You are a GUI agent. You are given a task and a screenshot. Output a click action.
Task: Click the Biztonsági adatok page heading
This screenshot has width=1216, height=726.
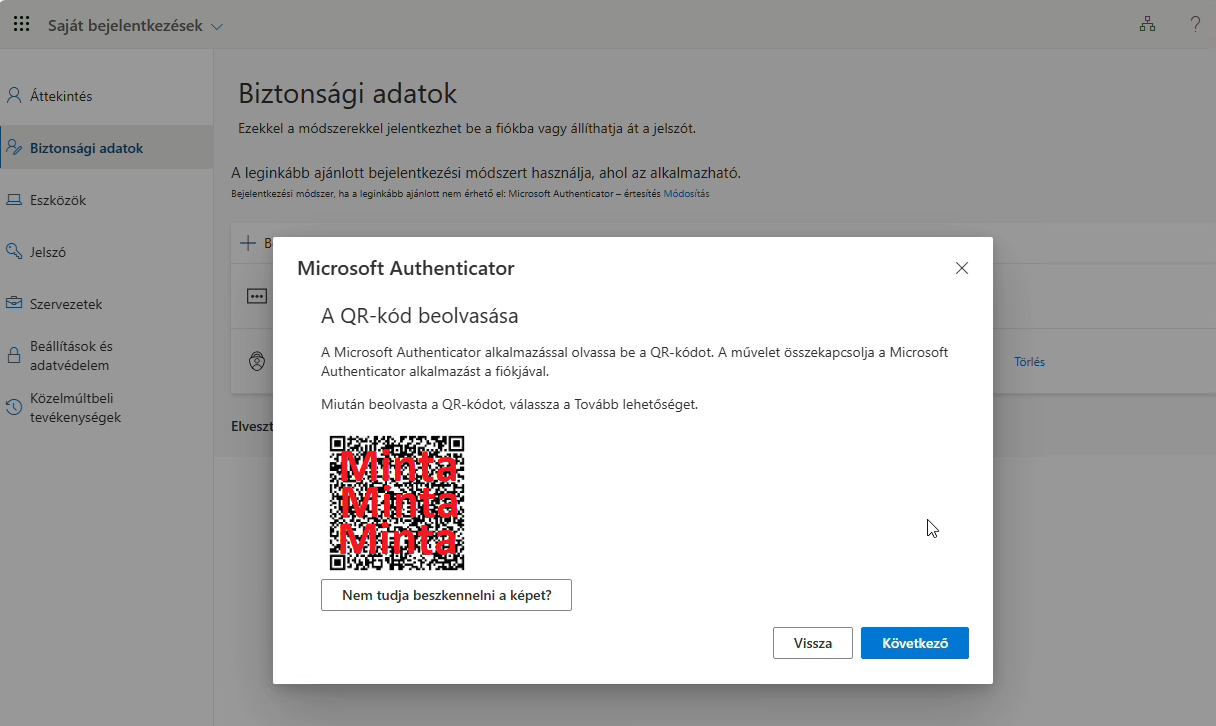click(x=348, y=94)
